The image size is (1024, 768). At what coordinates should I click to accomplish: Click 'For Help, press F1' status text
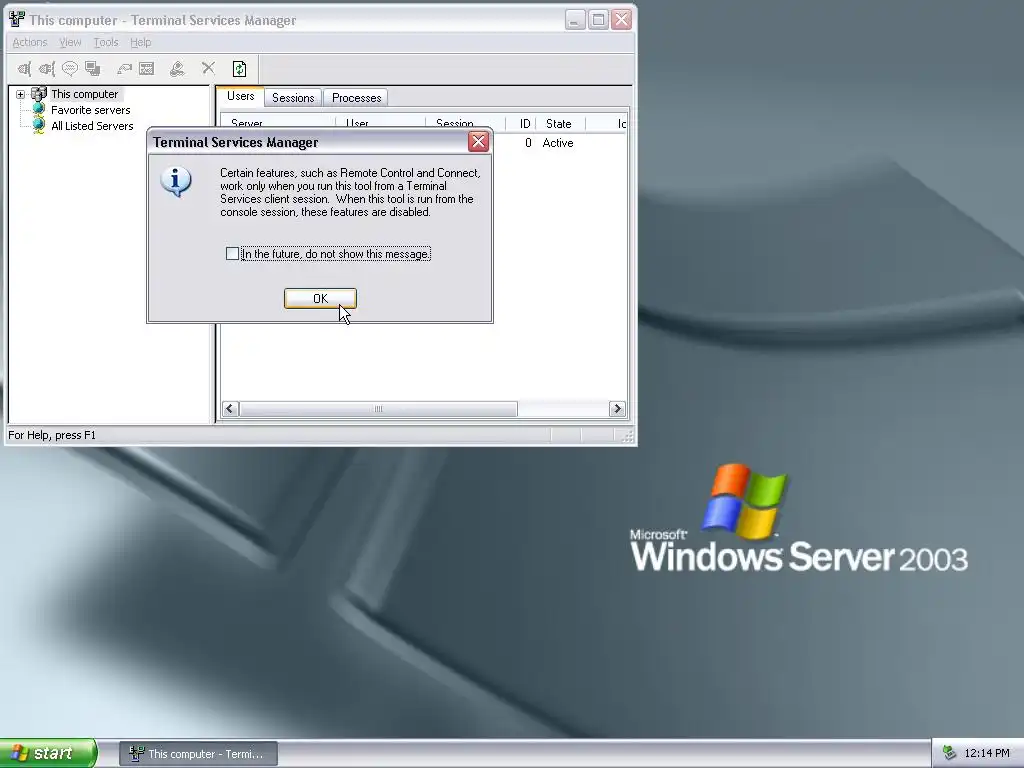[52, 435]
